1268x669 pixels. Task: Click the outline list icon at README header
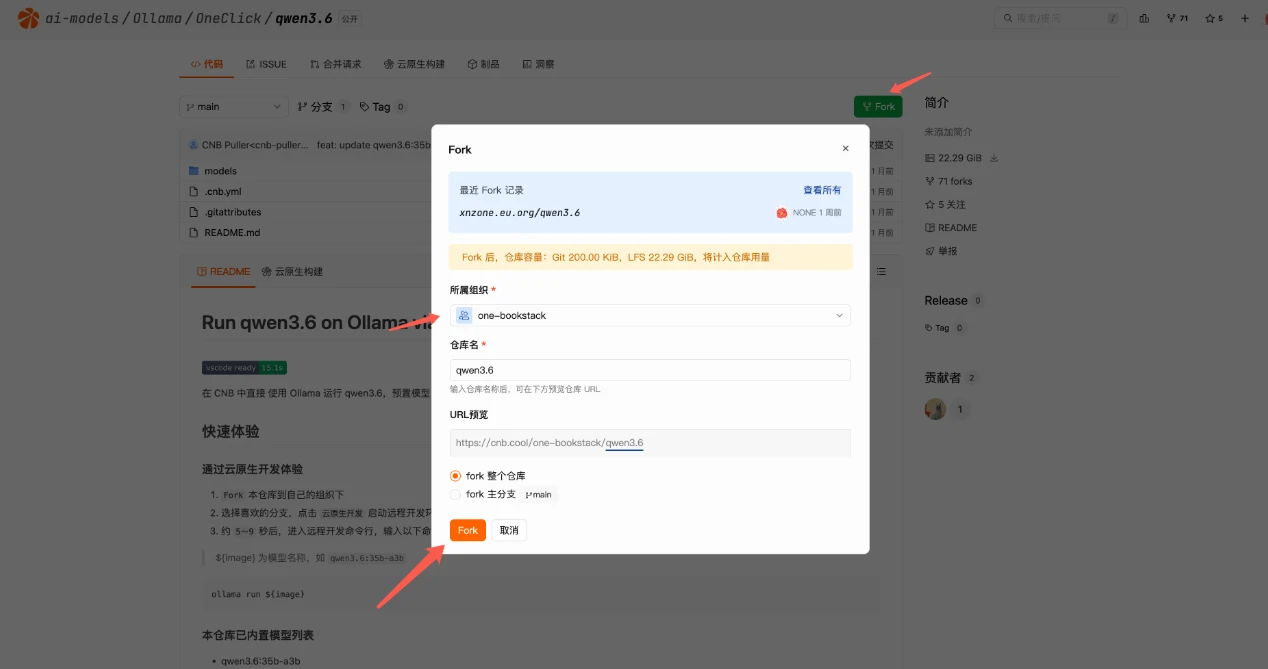click(881, 271)
